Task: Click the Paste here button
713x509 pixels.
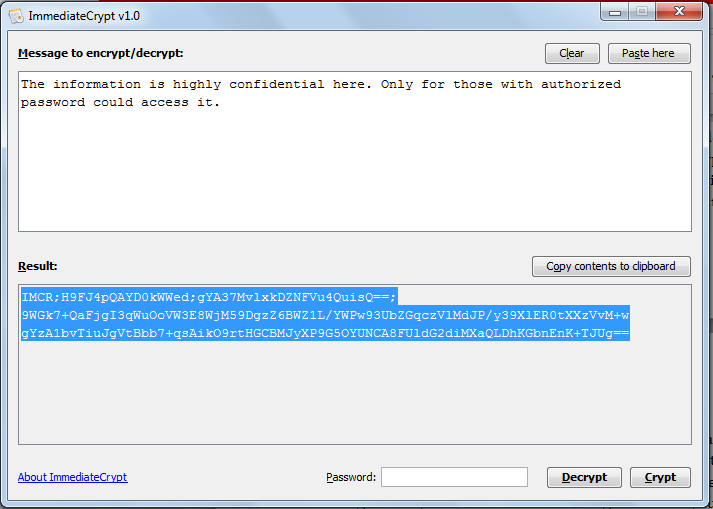Action: point(648,53)
